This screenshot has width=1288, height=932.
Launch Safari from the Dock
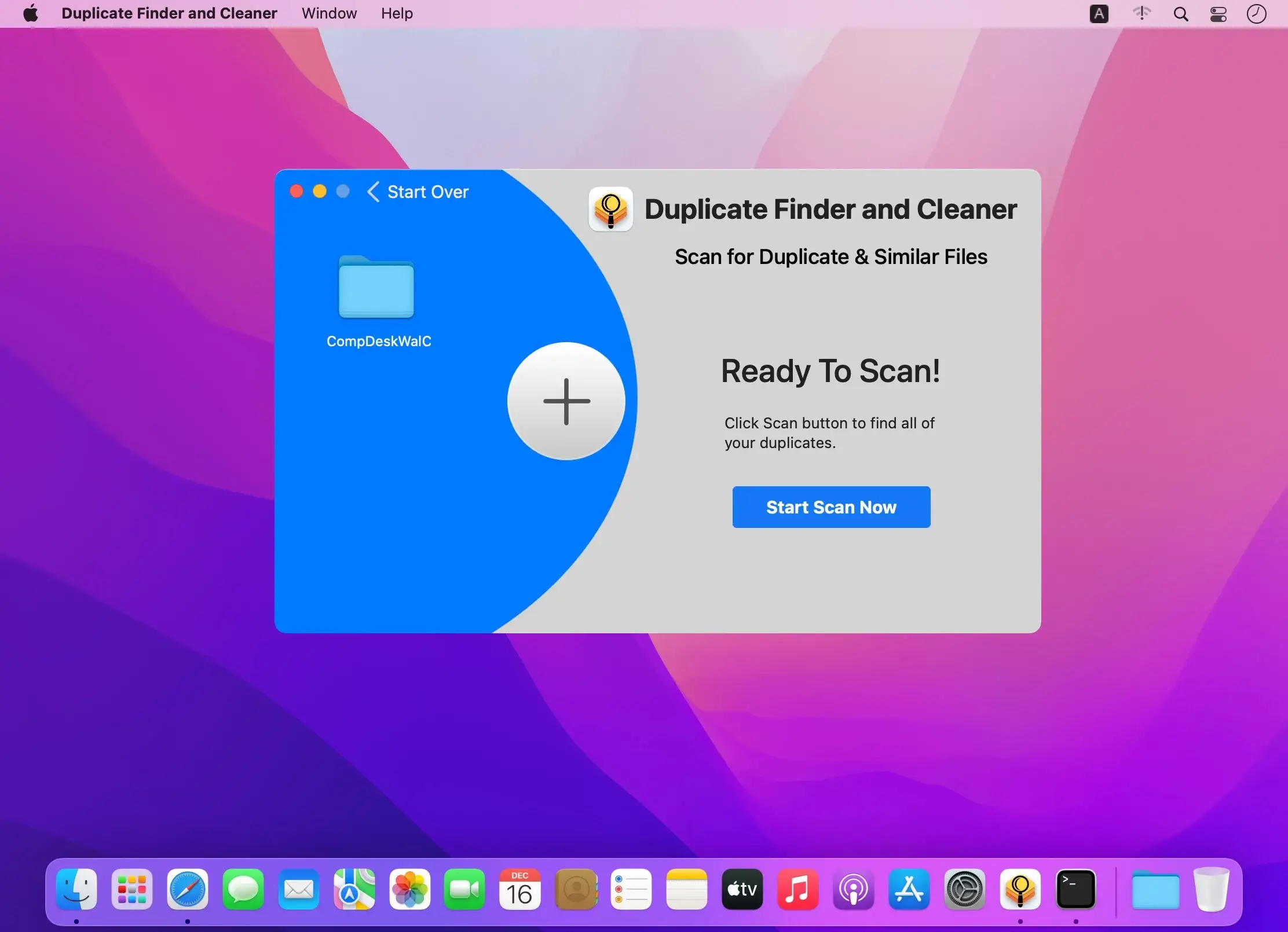[188, 889]
